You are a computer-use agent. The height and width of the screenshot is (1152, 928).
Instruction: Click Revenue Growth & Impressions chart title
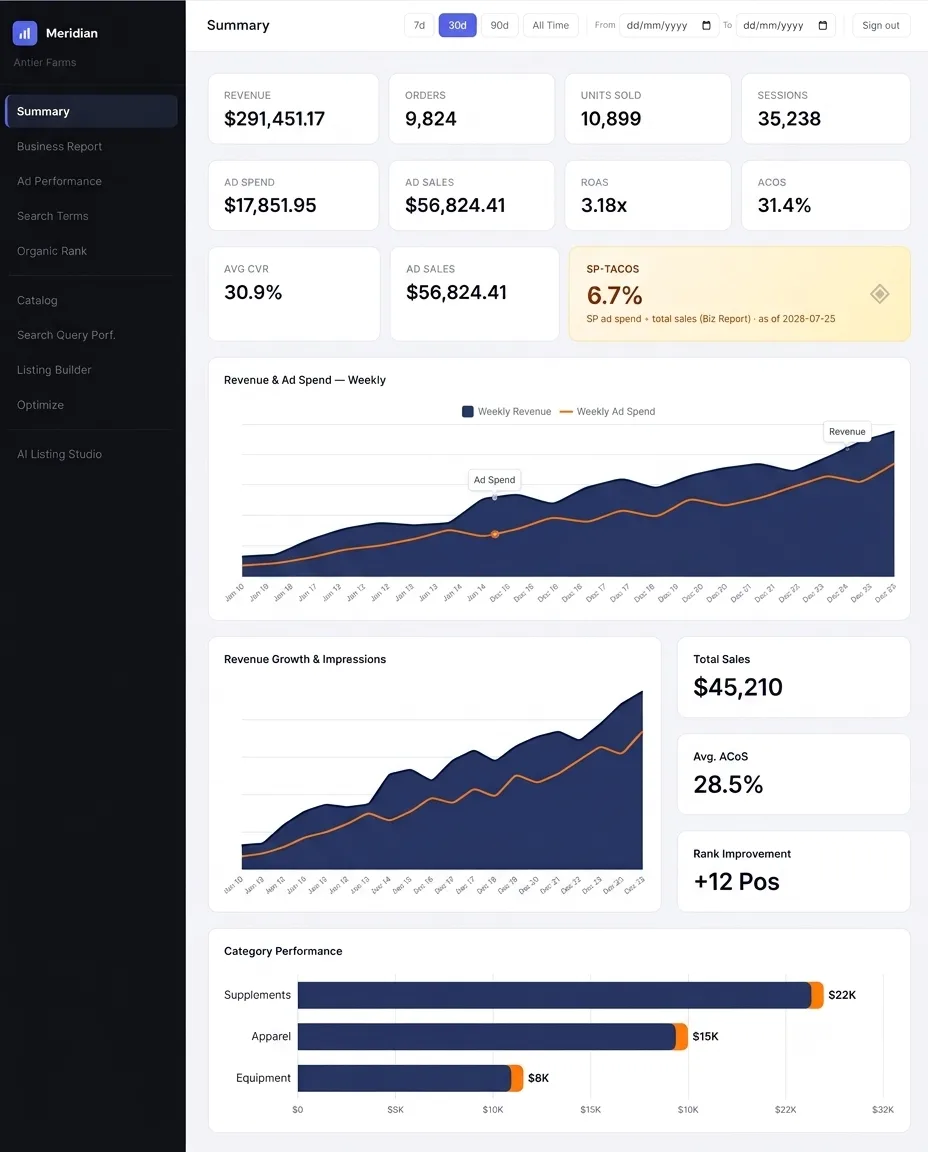[305, 659]
